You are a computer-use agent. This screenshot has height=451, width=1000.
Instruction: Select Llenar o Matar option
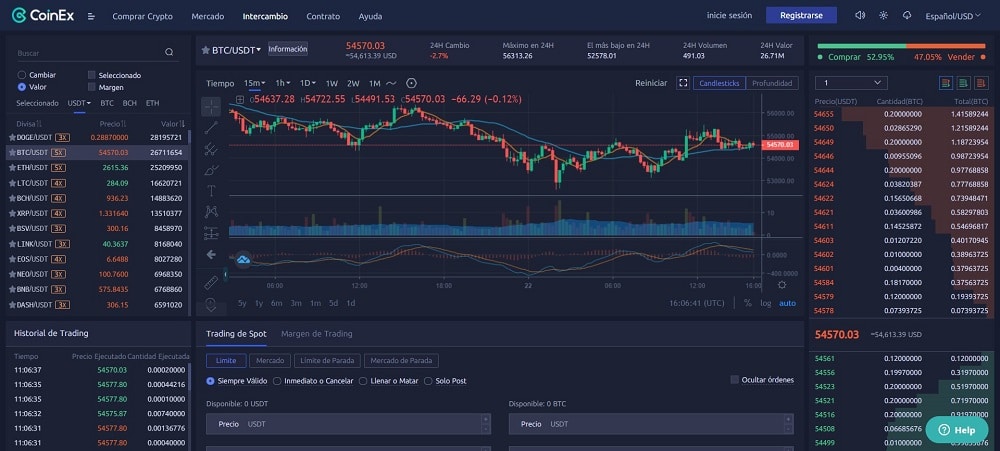[363, 381]
